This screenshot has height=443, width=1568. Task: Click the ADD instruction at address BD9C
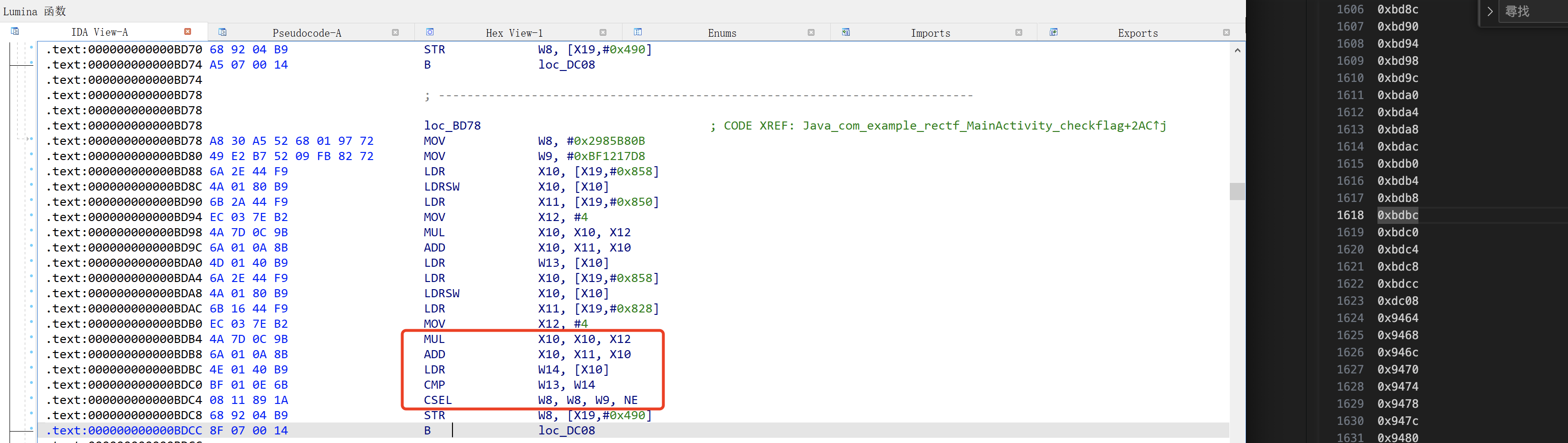coord(434,248)
